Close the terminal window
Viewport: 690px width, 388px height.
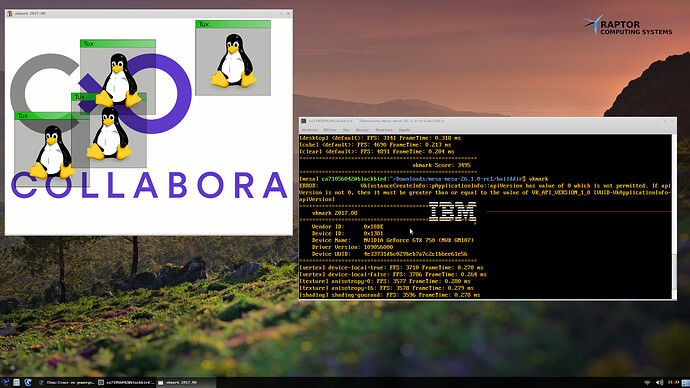672,121
